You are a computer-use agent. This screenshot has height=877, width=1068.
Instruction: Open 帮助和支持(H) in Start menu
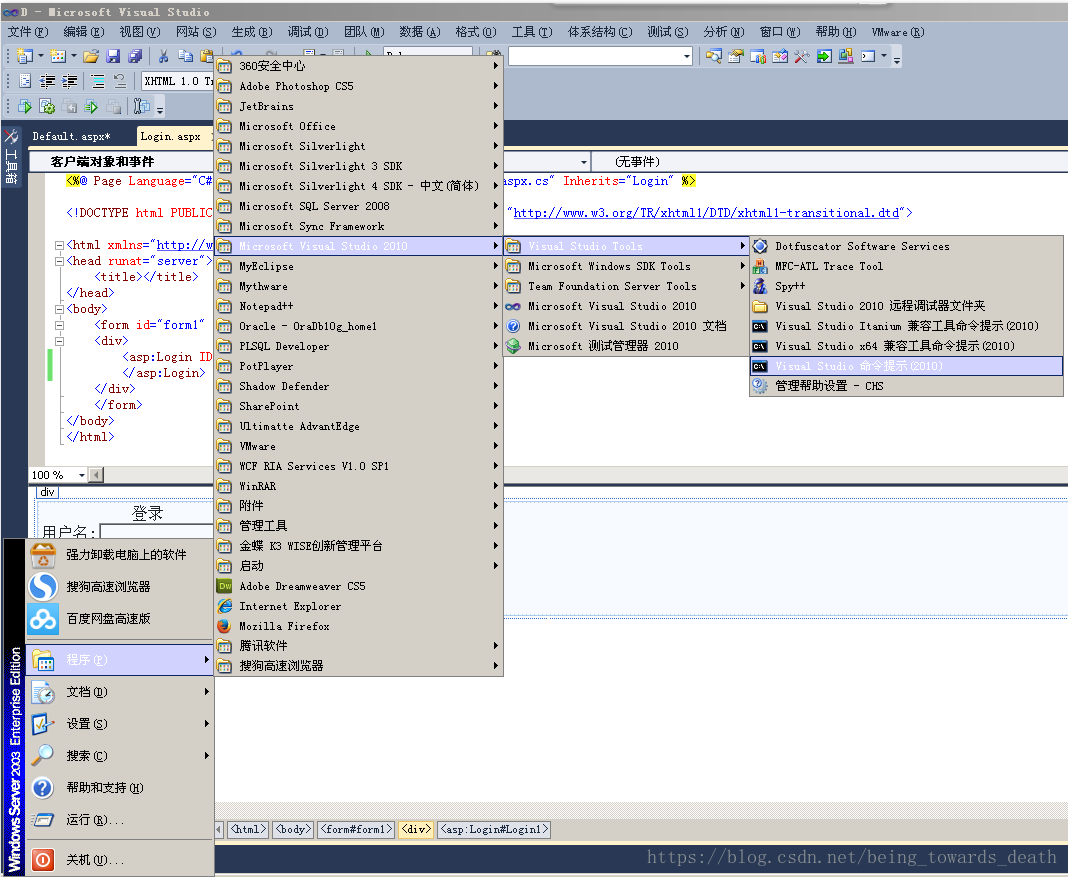pyautogui.click(x=120, y=788)
